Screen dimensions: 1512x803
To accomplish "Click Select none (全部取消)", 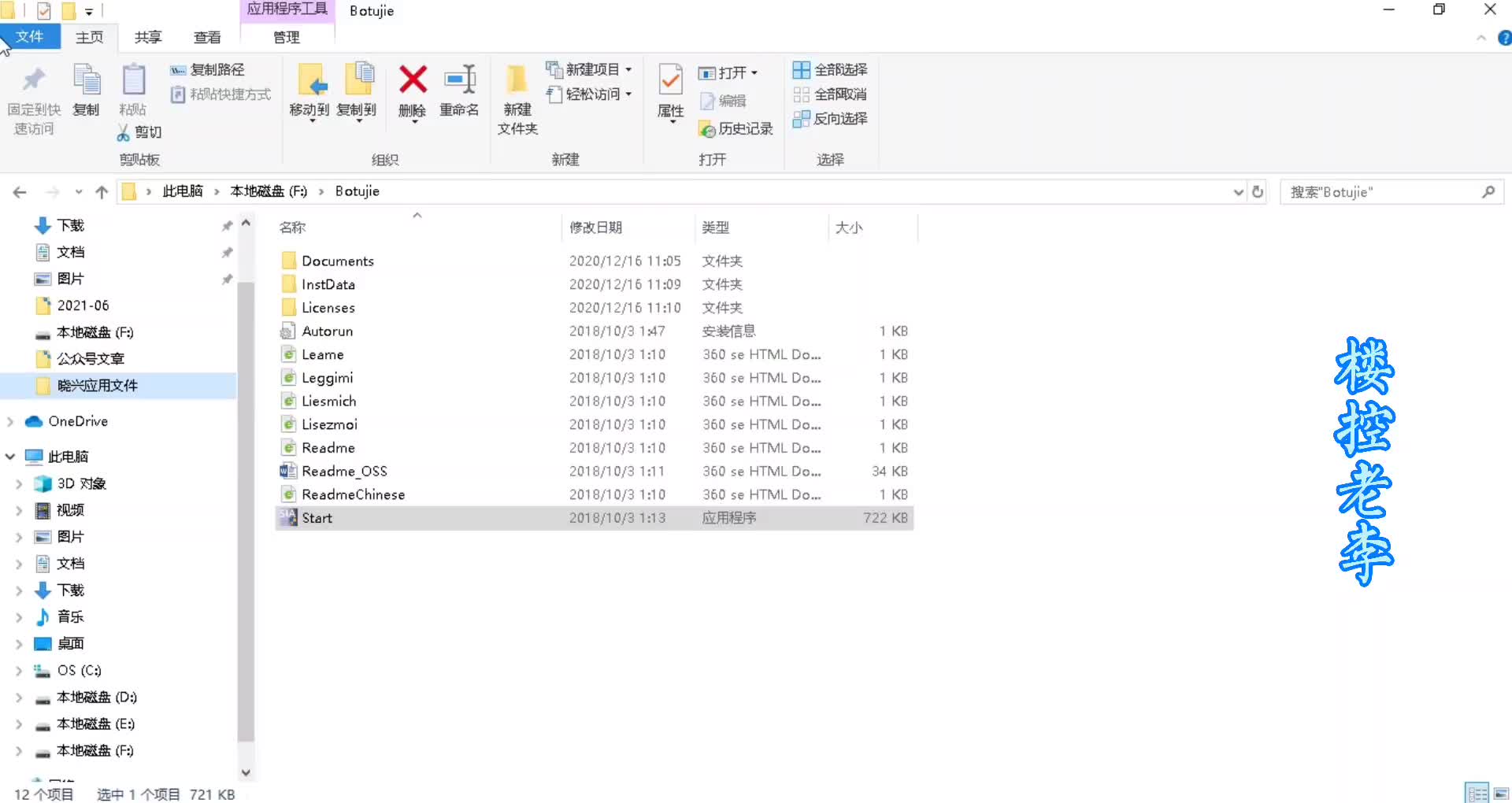I will point(830,94).
